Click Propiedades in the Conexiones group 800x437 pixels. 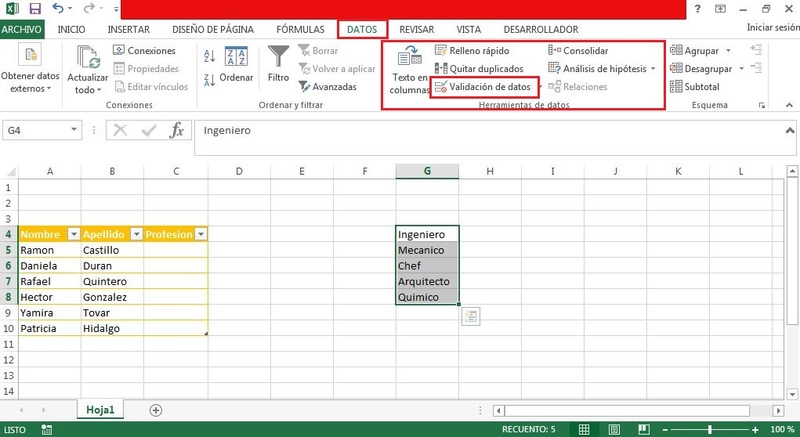[146, 68]
